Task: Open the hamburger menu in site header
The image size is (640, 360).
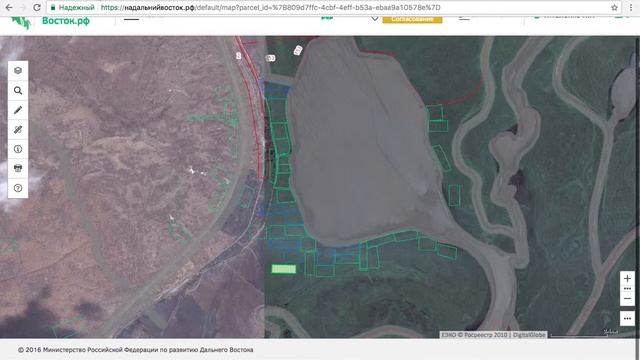Action: point(131,18)
